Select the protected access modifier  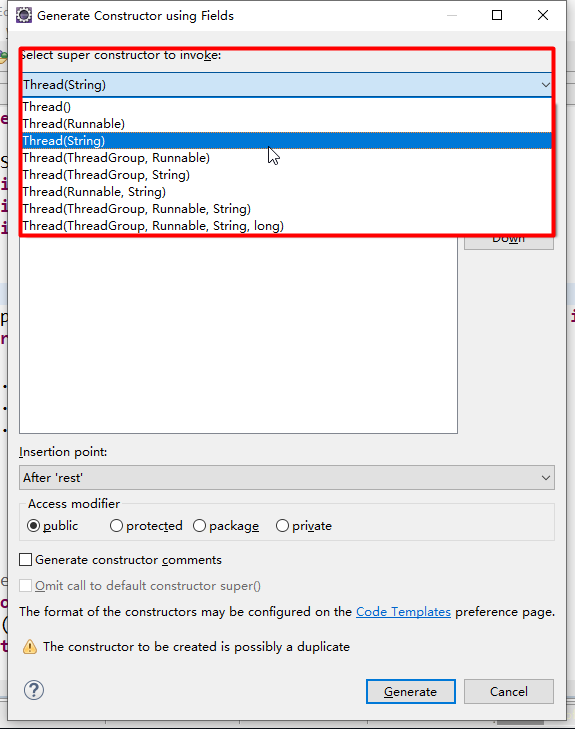tap(116, 526)
